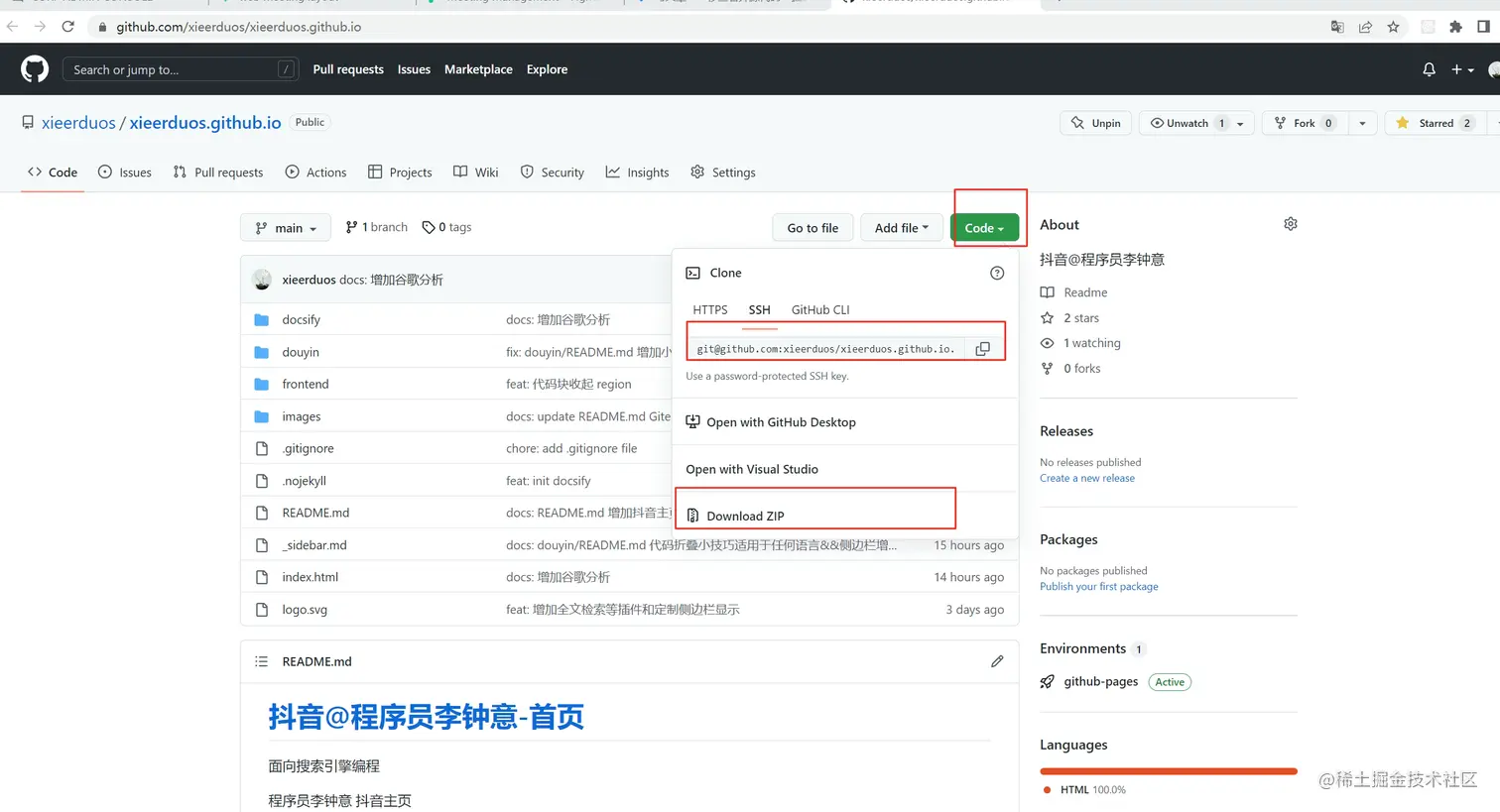Collapse the green Code dropdown
The height and width of the screenshot is (812, 1500).
tap(984, 228)
